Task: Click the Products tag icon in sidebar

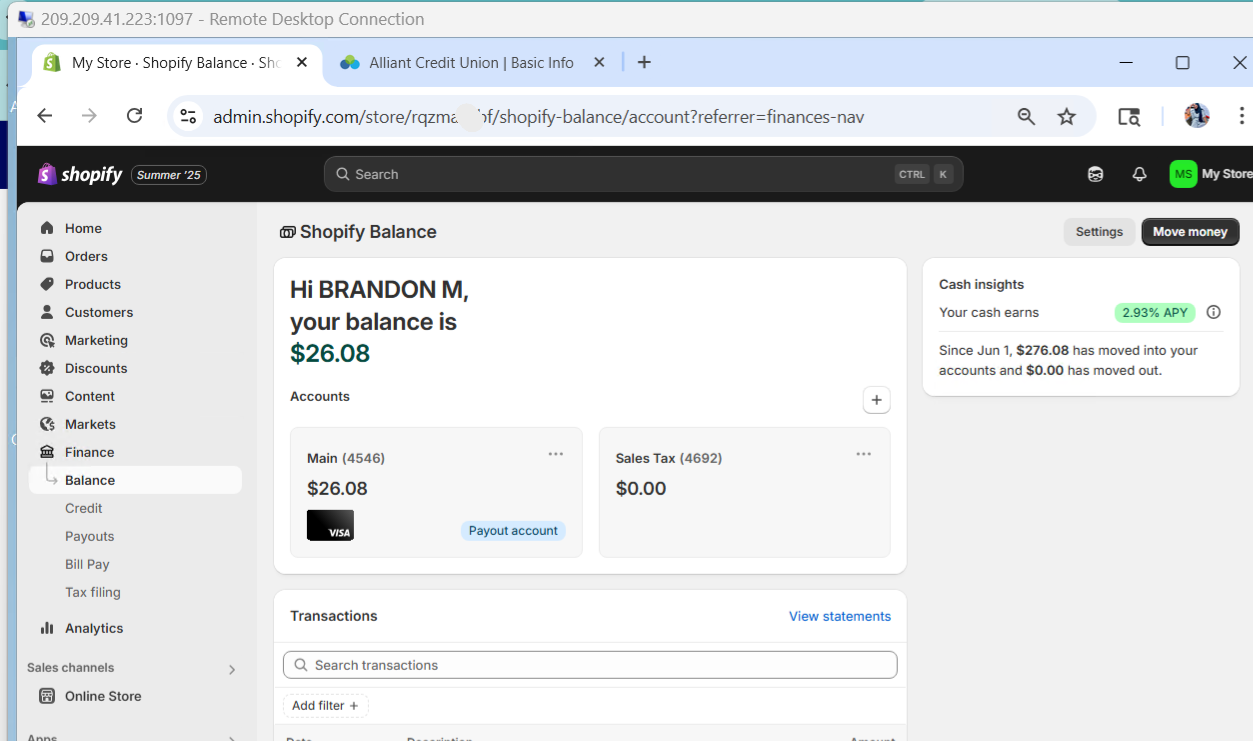Action: point(47,284)
